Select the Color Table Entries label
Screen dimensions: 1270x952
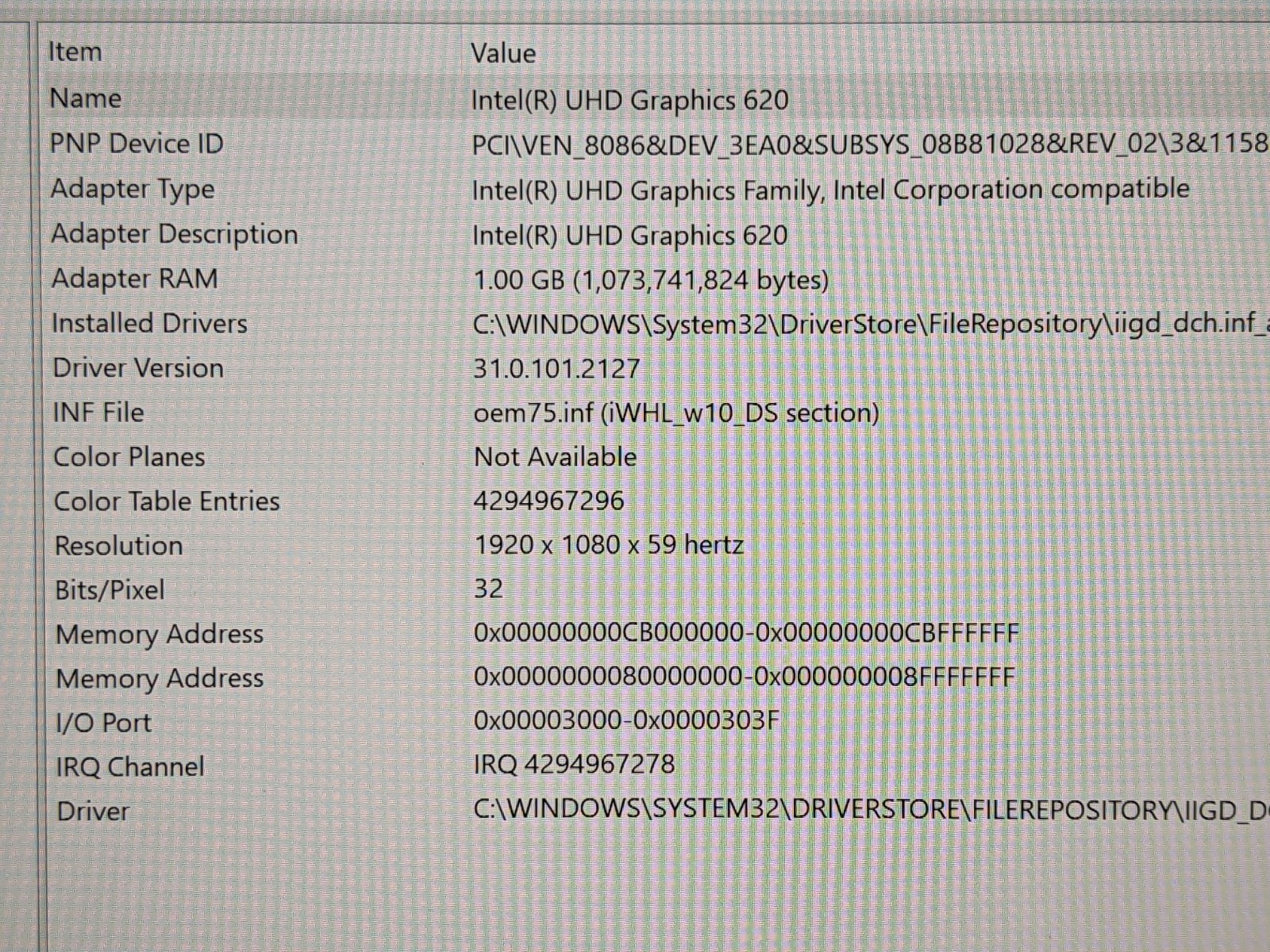pyautogui.click(x=167, y=501)
